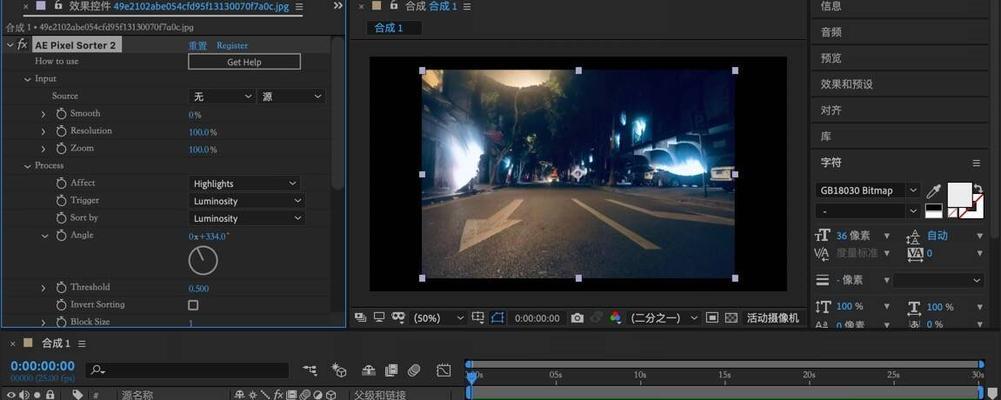The width and height of the screenshot is (1001, 400).
Task: Click the 重置 reset link
Action: [197, 45]
